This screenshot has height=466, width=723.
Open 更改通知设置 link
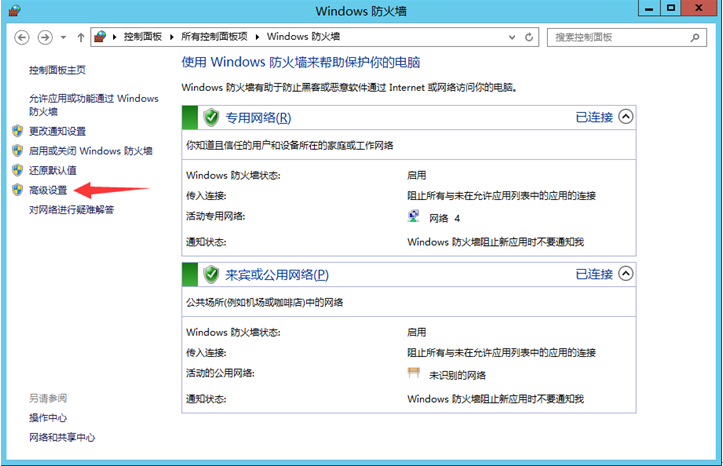pyautogui.click(x=57, y=131)
